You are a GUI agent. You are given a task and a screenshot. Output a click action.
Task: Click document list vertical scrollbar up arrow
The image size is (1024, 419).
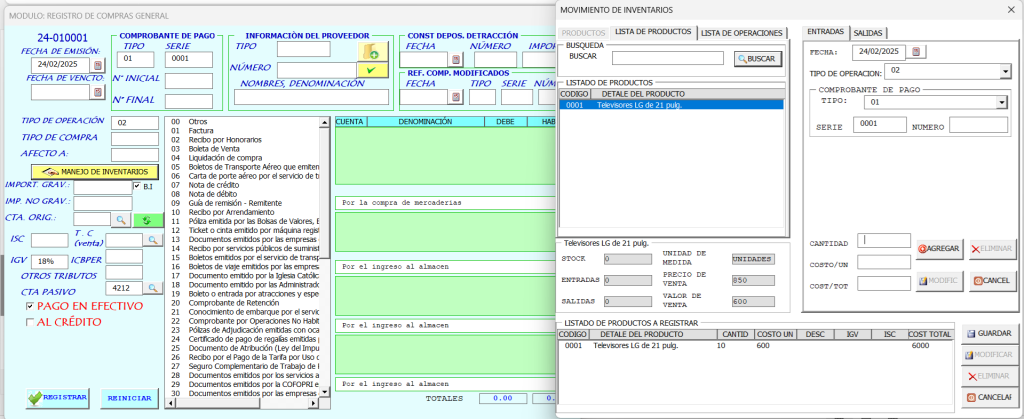(x=325, y=121)
